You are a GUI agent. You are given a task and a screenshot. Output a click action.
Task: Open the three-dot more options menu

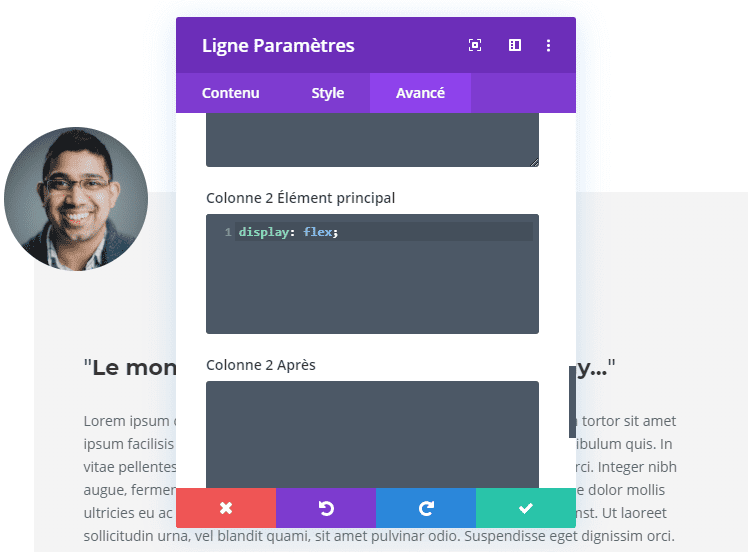(x=549, y=45)
